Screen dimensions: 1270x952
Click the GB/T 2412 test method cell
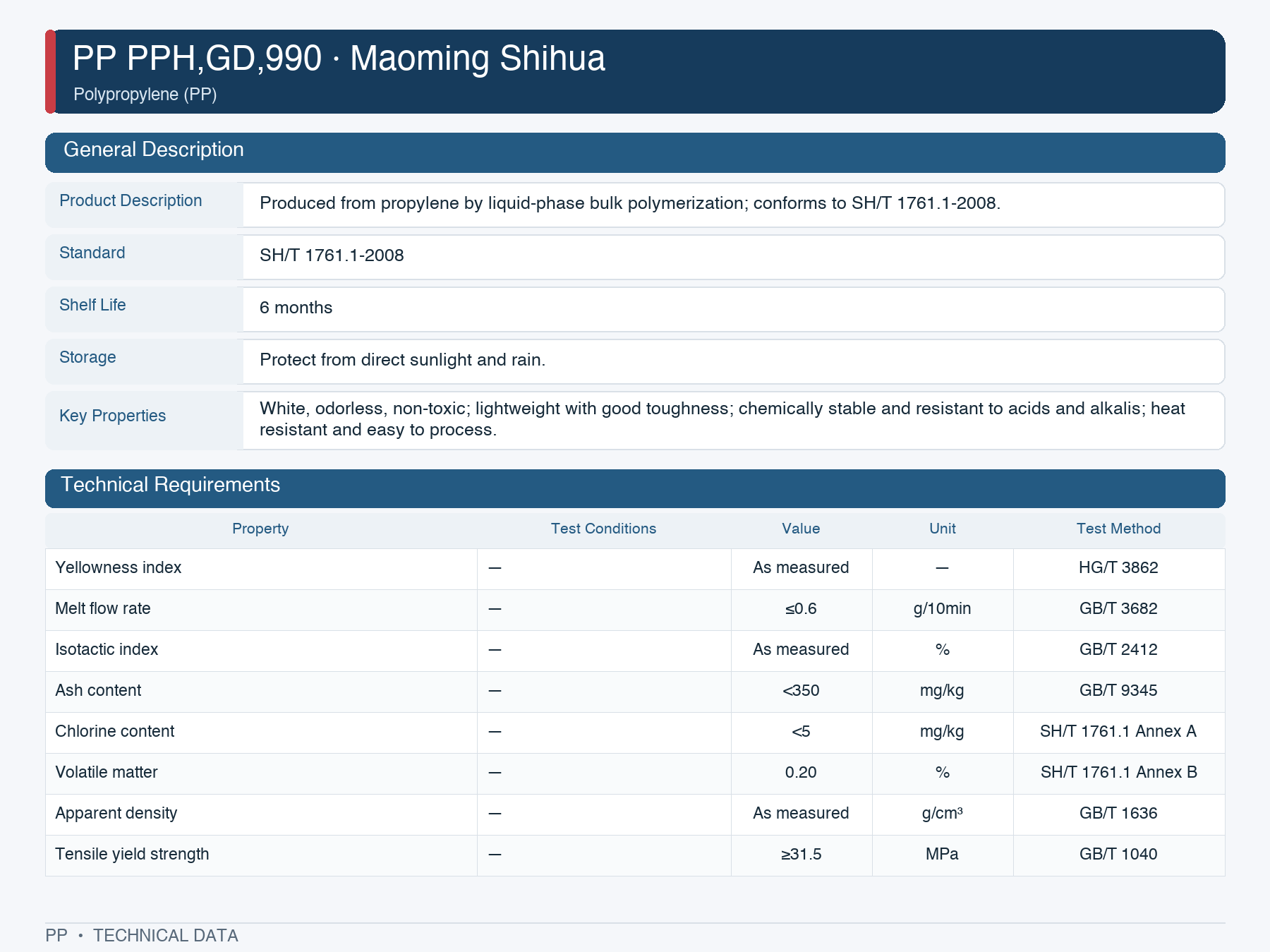(1118, 650)
